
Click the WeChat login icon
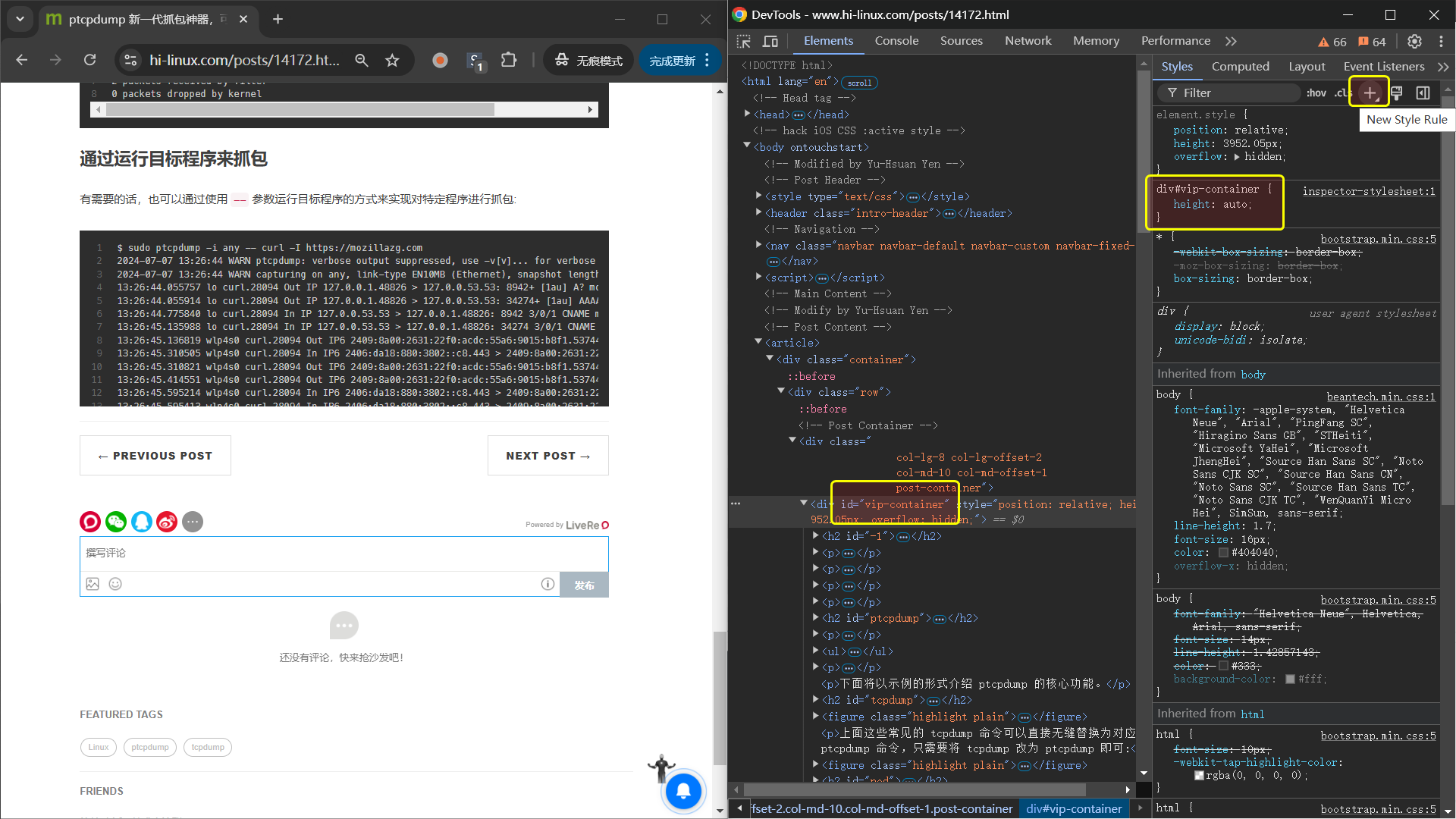coord(115,522)
